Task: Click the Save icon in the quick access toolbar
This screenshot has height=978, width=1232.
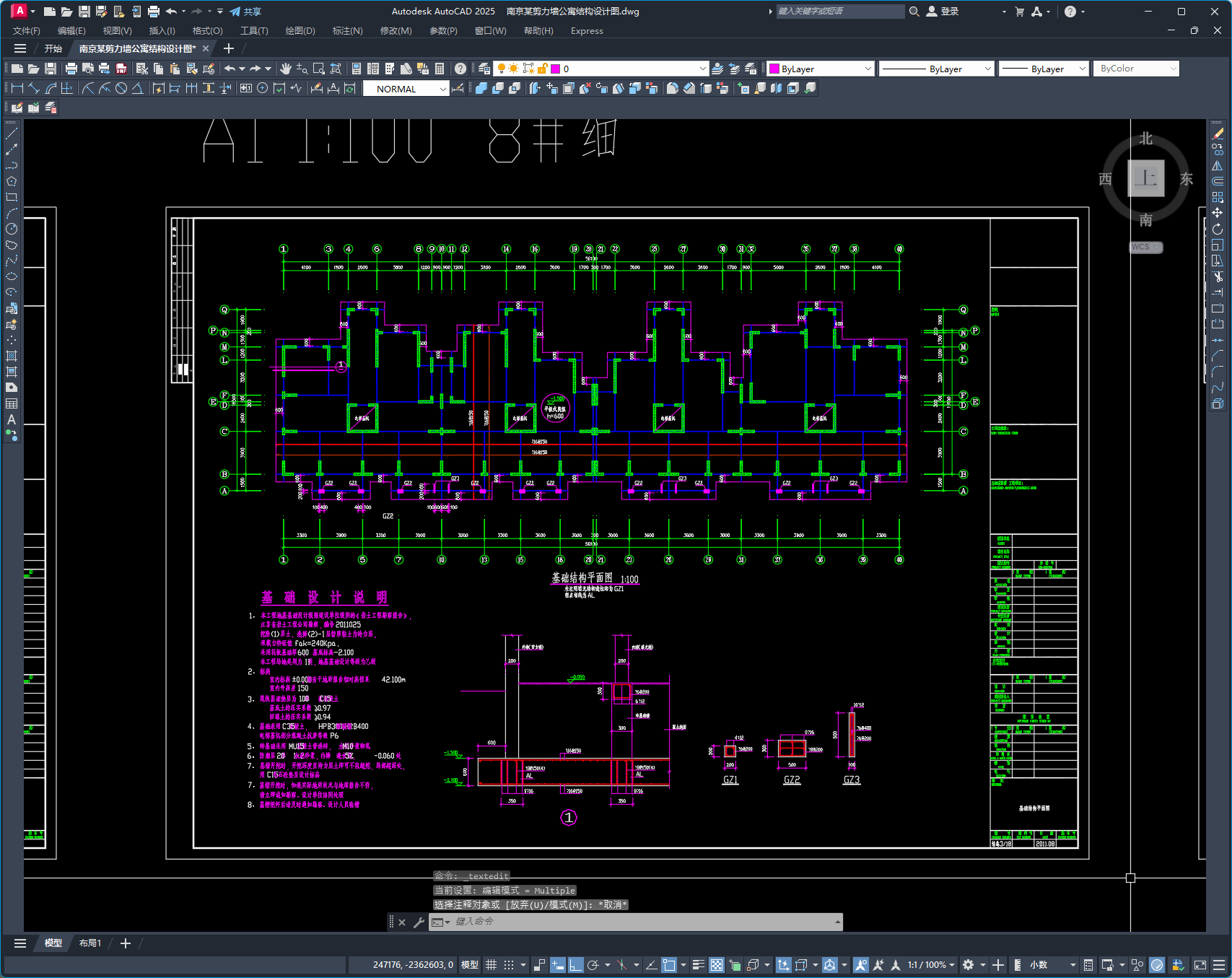Action: [84, 12]
